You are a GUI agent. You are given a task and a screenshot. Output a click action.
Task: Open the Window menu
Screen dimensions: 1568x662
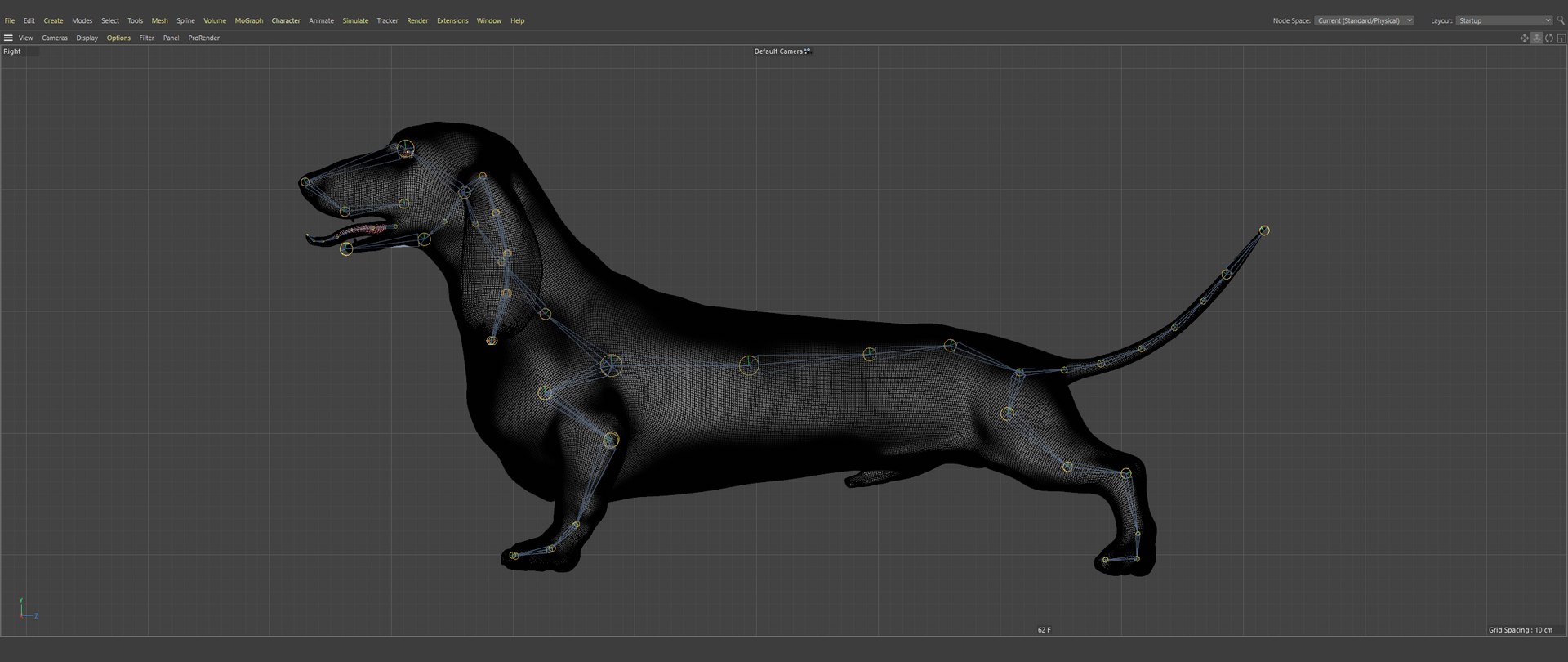tap(489, 20)
